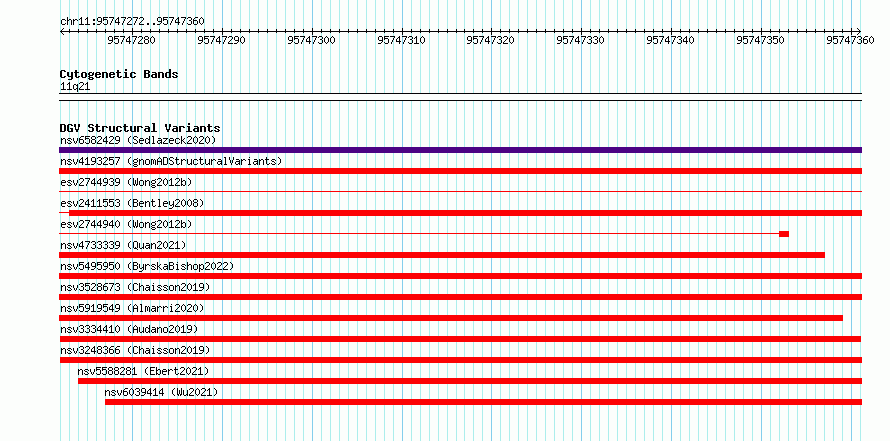Image resolution: width=890 pixels, height=441 pixels.
Task: Click the Cytogenetic Bands track title
Action: [x=119, y=74]
